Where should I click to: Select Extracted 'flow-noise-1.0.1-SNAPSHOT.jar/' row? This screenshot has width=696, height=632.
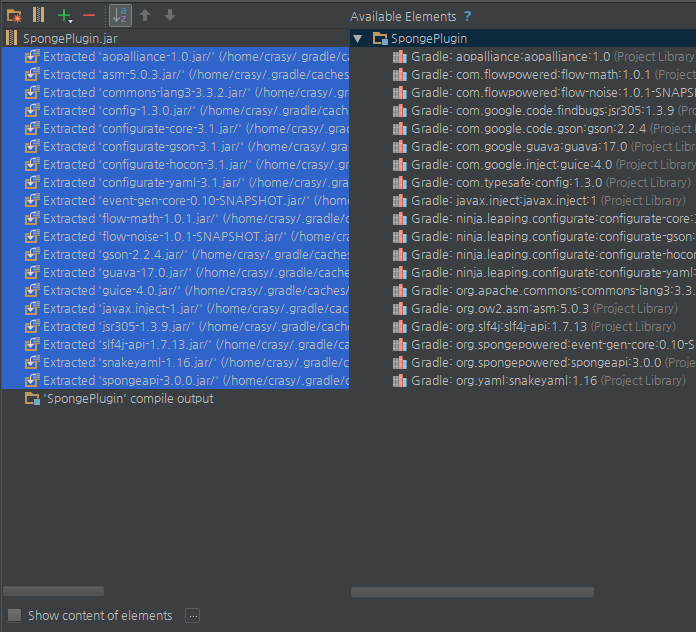tap(175, 237)
